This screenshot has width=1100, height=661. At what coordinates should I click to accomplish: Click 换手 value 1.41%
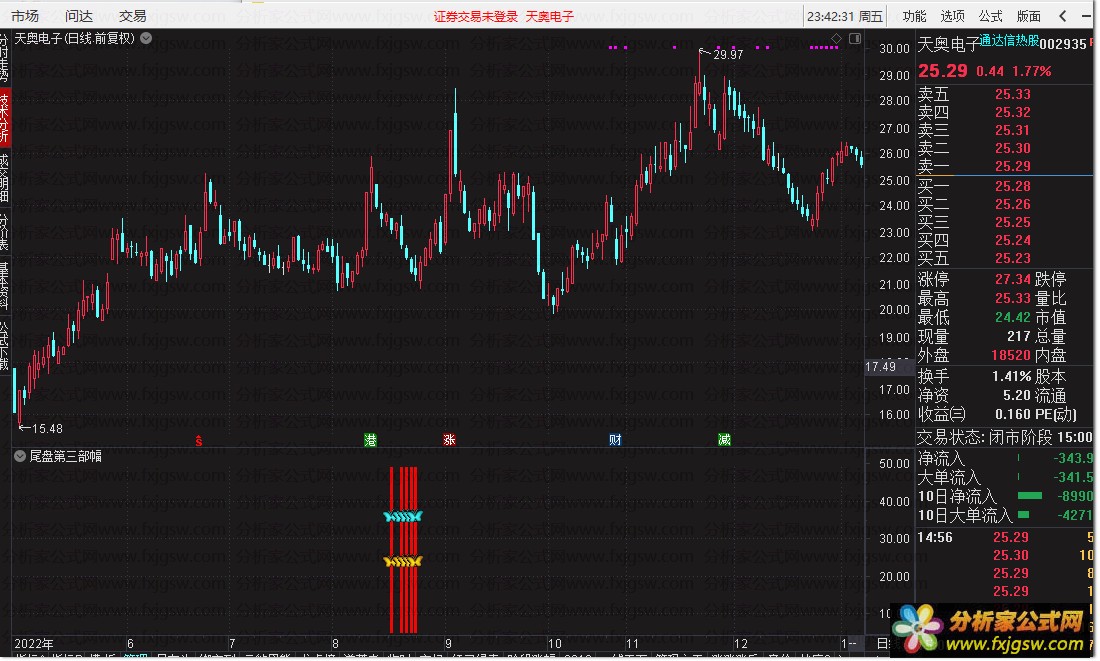coord(1011,377)
